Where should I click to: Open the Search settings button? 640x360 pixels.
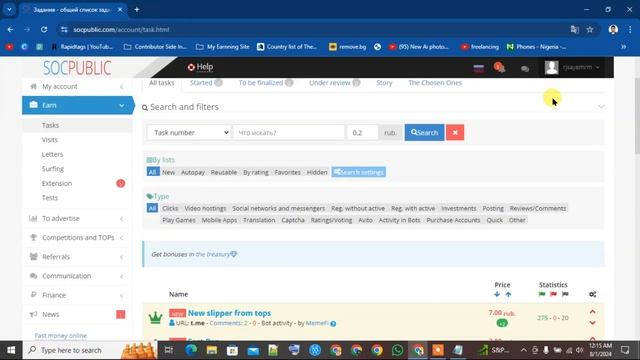point(359,172)
